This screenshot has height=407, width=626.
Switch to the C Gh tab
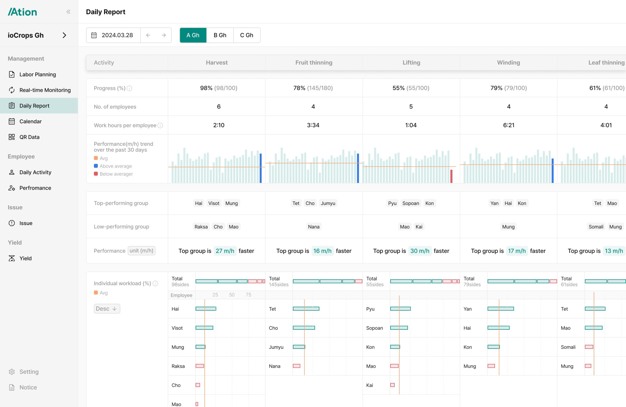tap(246, 35)
